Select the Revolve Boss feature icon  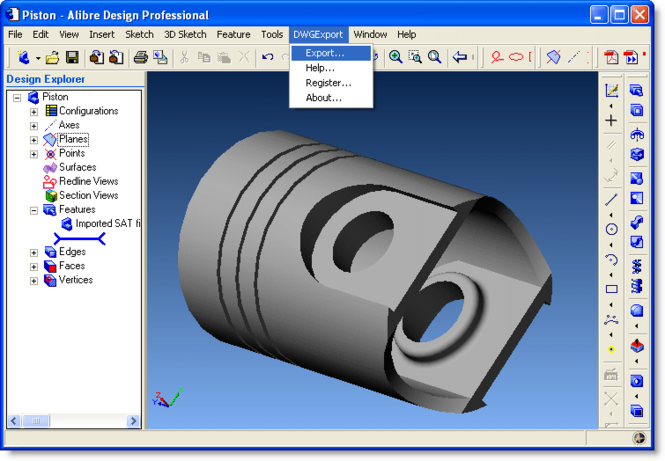(637, 135)
